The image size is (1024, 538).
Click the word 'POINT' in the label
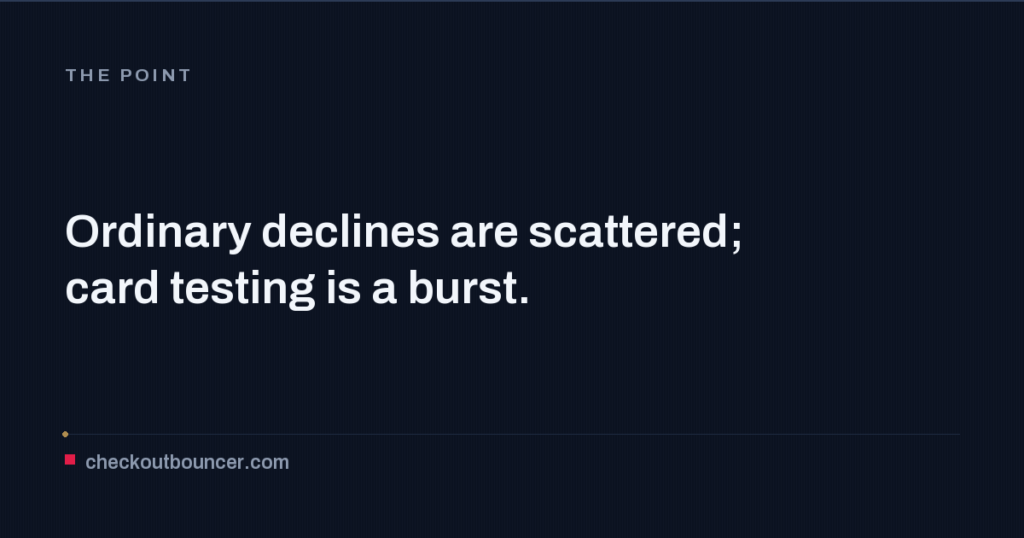tap(155, 75)
